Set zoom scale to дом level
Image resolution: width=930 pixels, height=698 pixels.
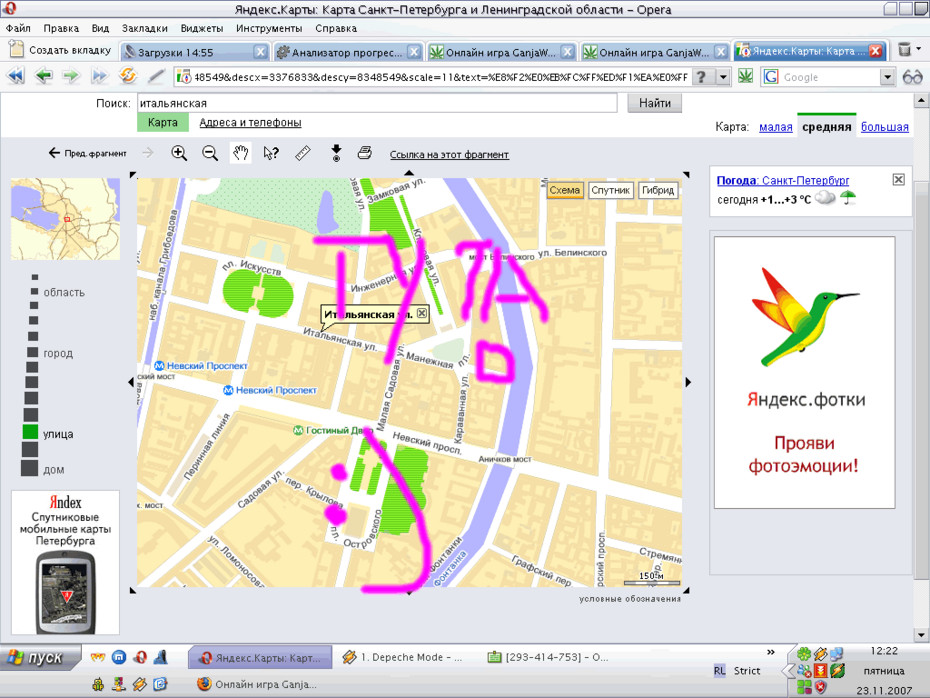pos(29,468)
